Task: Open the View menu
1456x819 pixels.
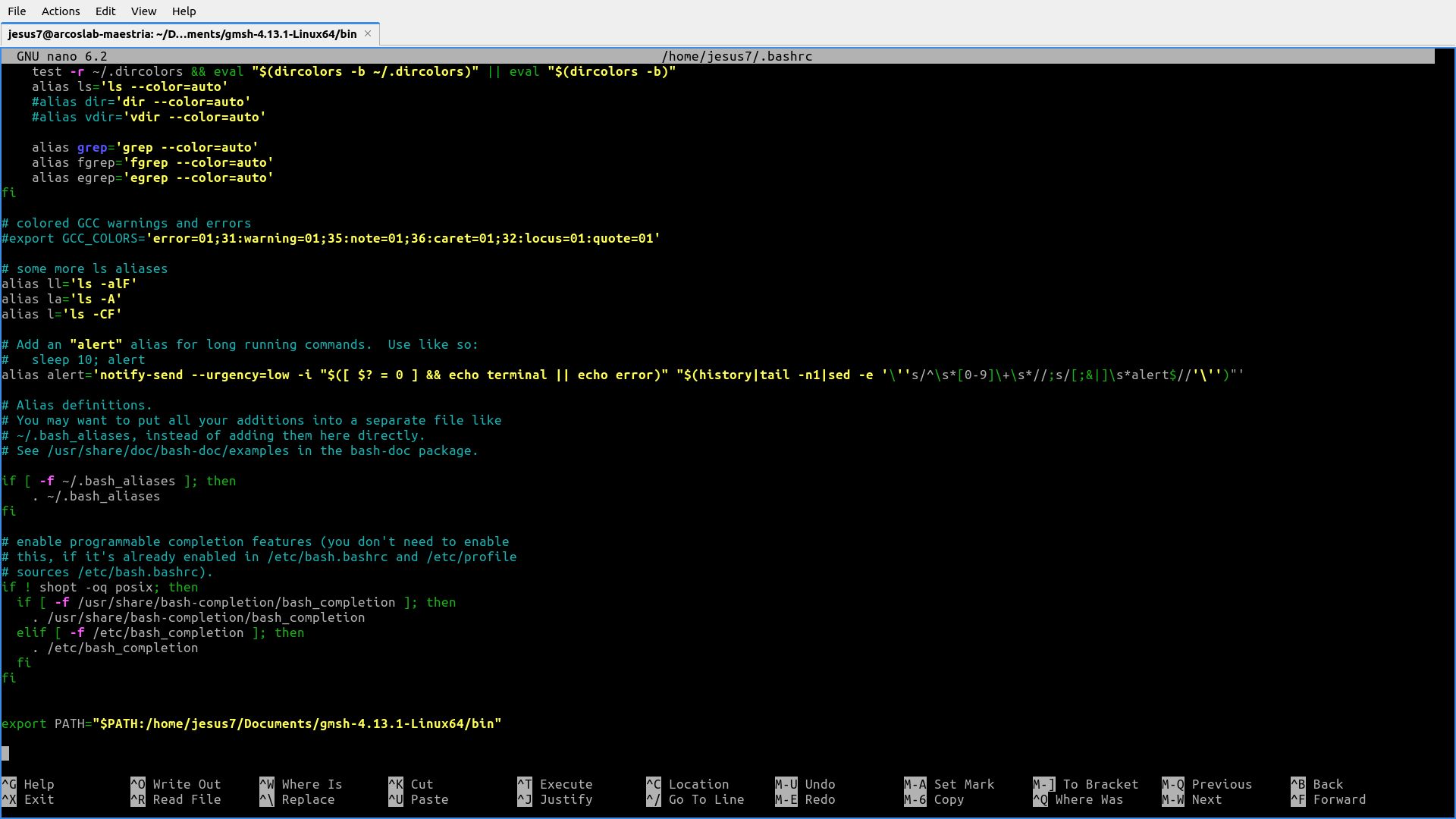Action: coord(143,11)
